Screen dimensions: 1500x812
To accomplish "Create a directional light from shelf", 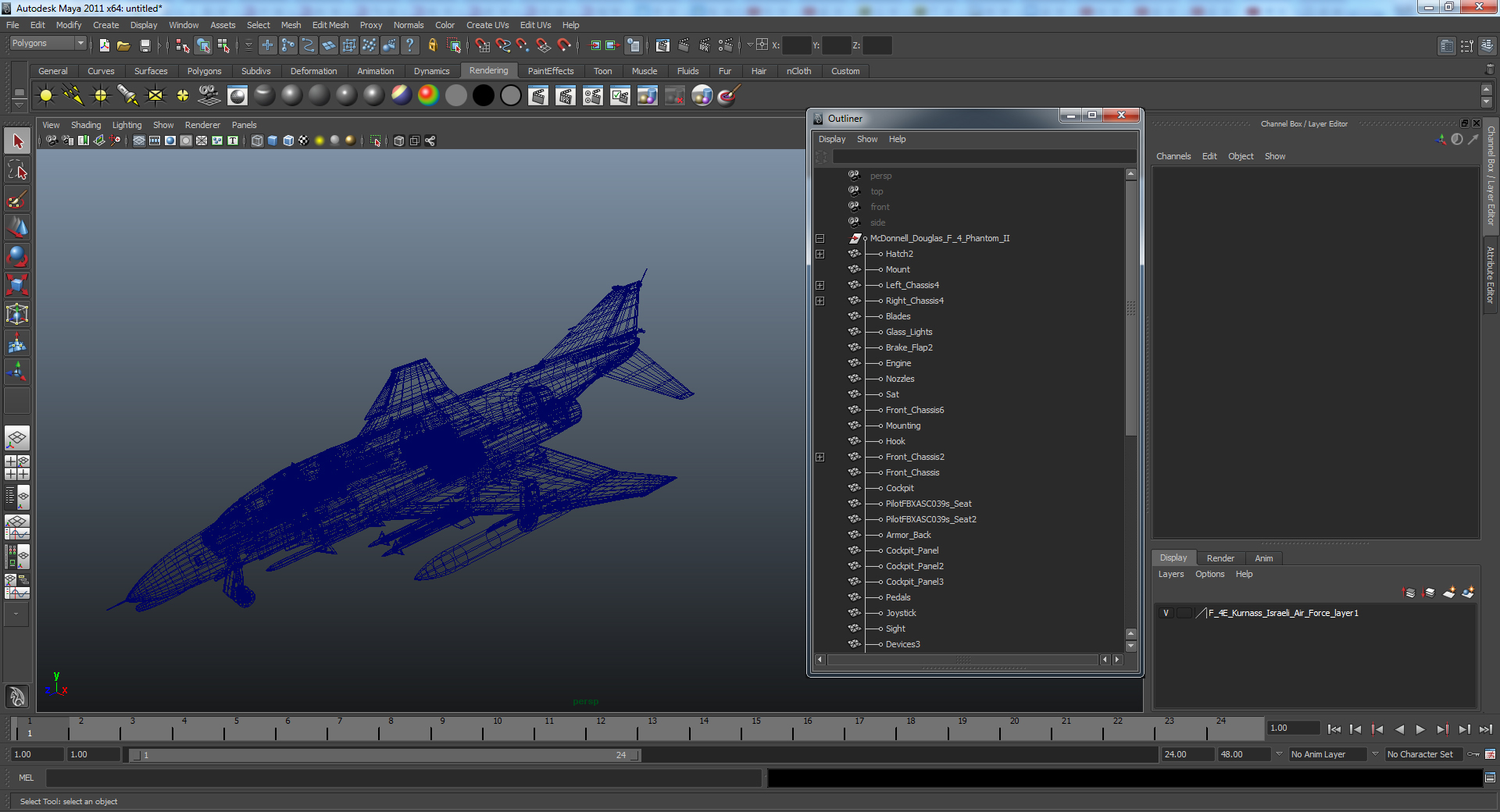I will 73,96.
